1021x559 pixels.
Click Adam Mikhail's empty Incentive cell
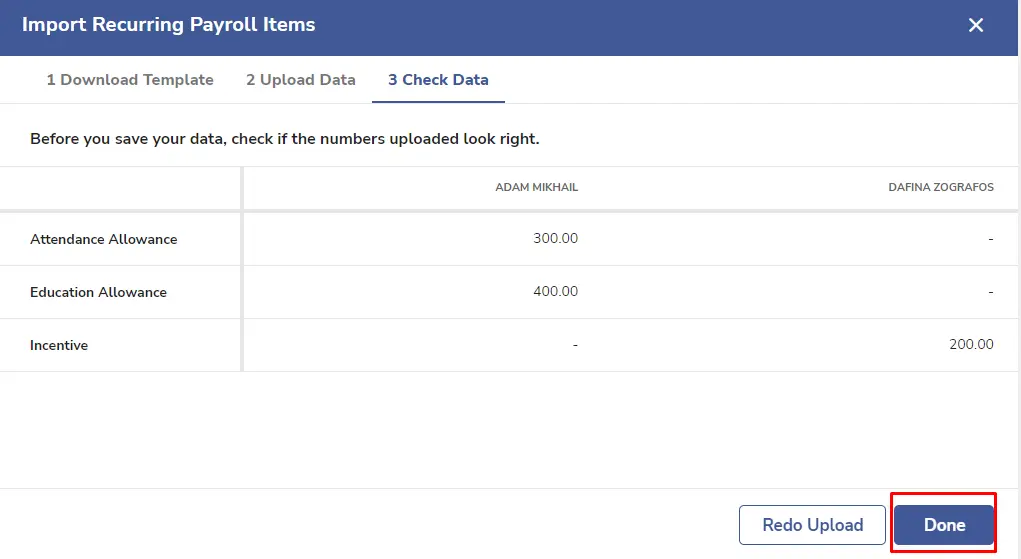tap(575, 345)
